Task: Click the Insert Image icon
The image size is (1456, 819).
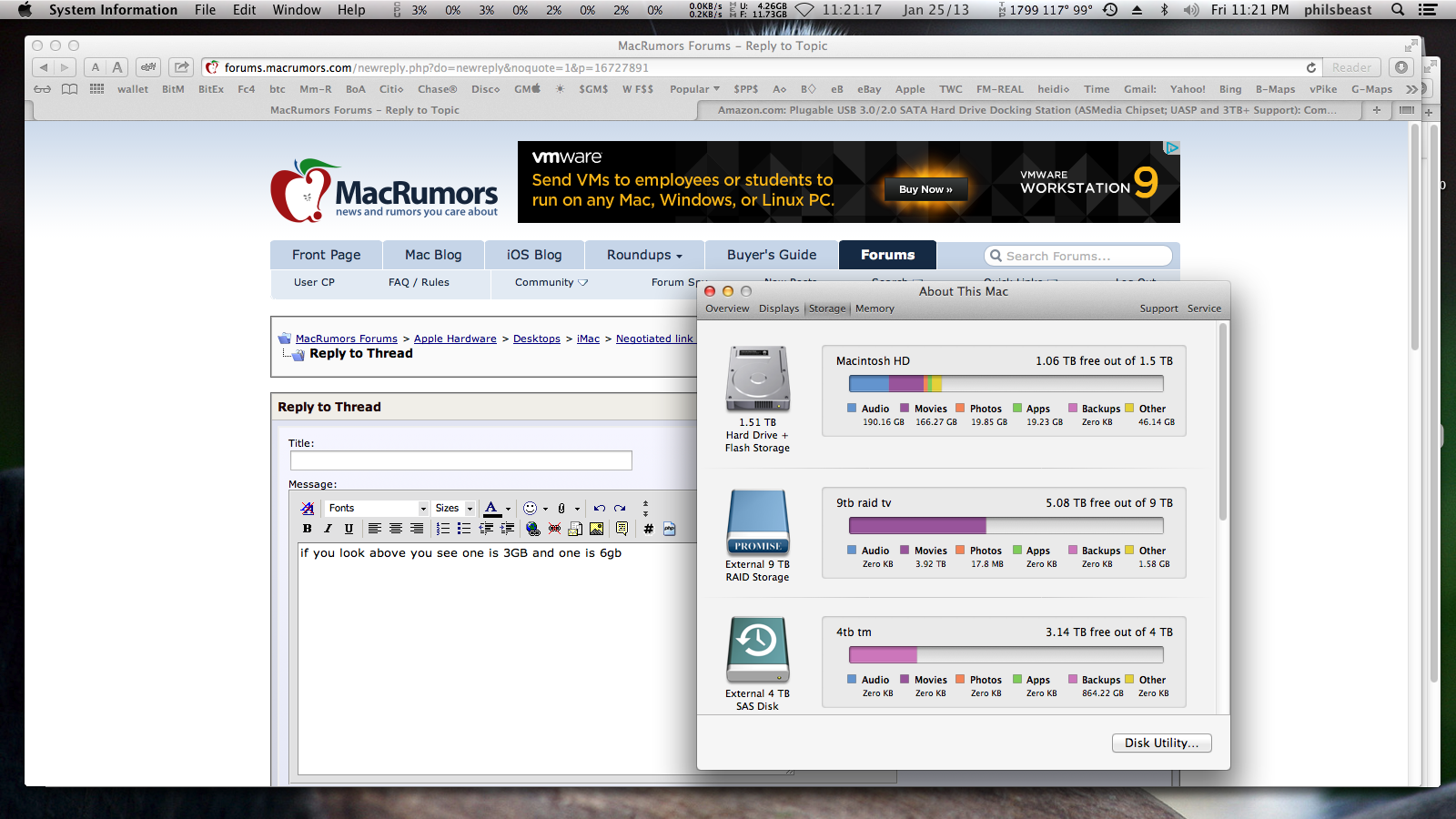Action: 596,529
